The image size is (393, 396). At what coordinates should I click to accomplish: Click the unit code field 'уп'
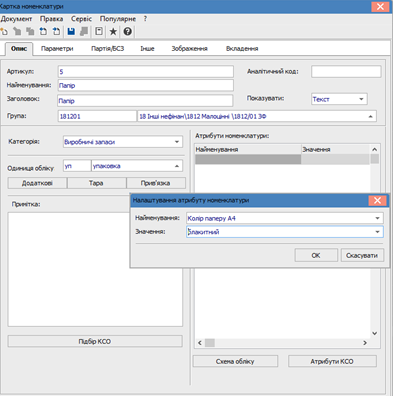coord(77,166)
